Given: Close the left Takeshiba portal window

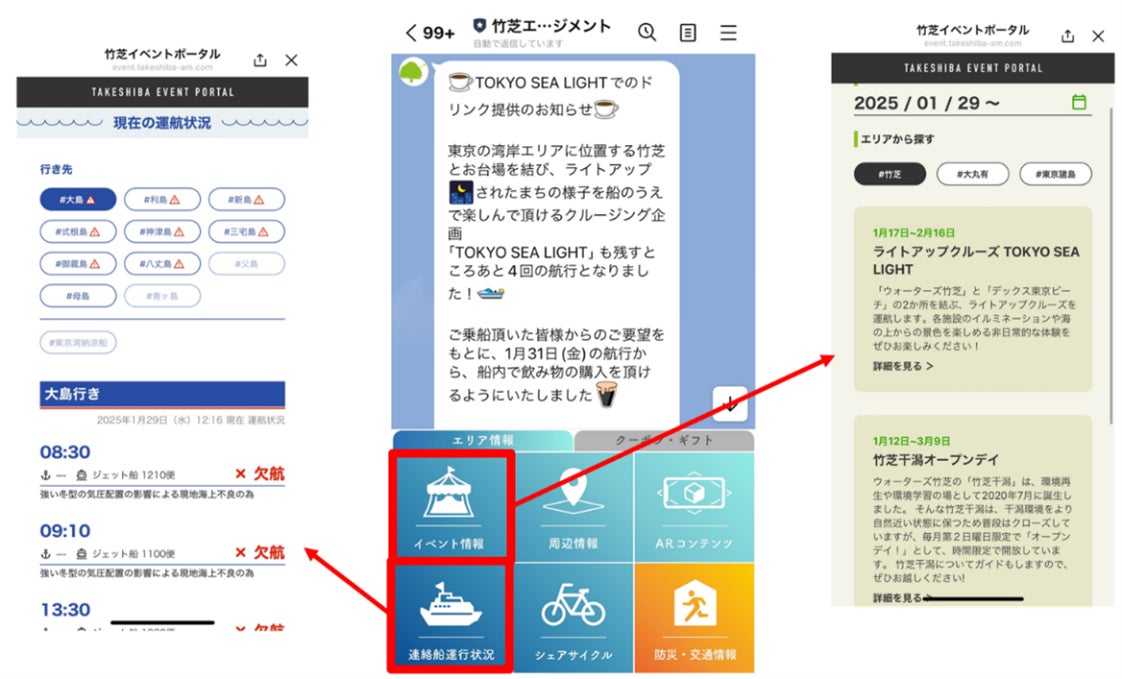Looking at the screenshot, I should (x=291, y=60).
